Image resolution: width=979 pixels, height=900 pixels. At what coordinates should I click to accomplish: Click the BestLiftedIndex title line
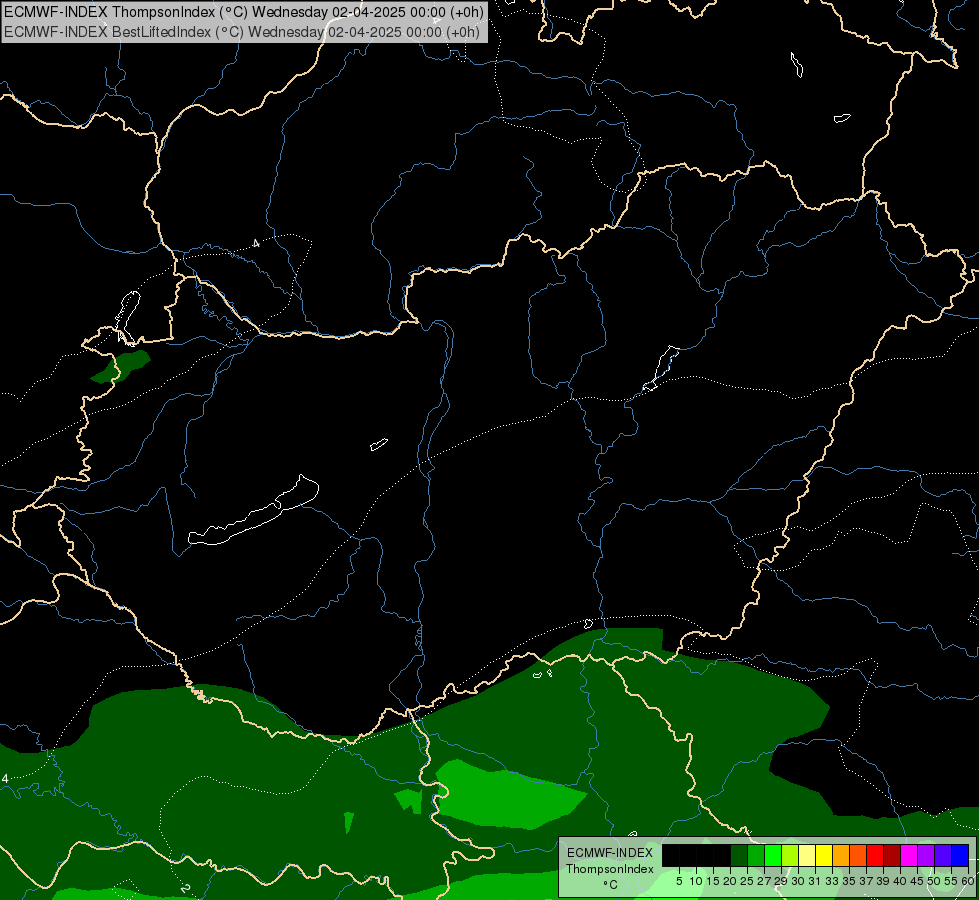pos(242,31)
